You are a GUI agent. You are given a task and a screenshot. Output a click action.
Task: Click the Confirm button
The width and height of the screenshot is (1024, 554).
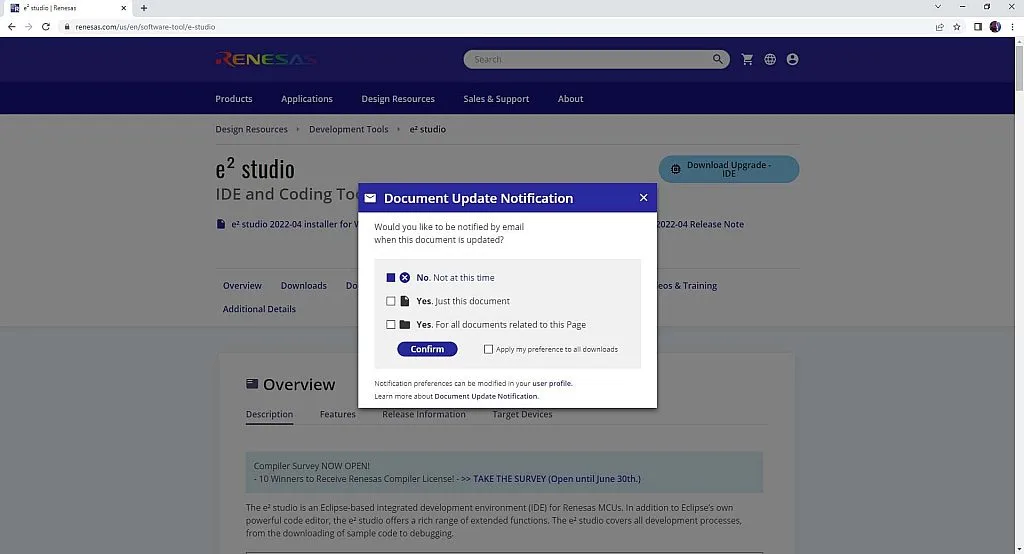coord(427,349)
